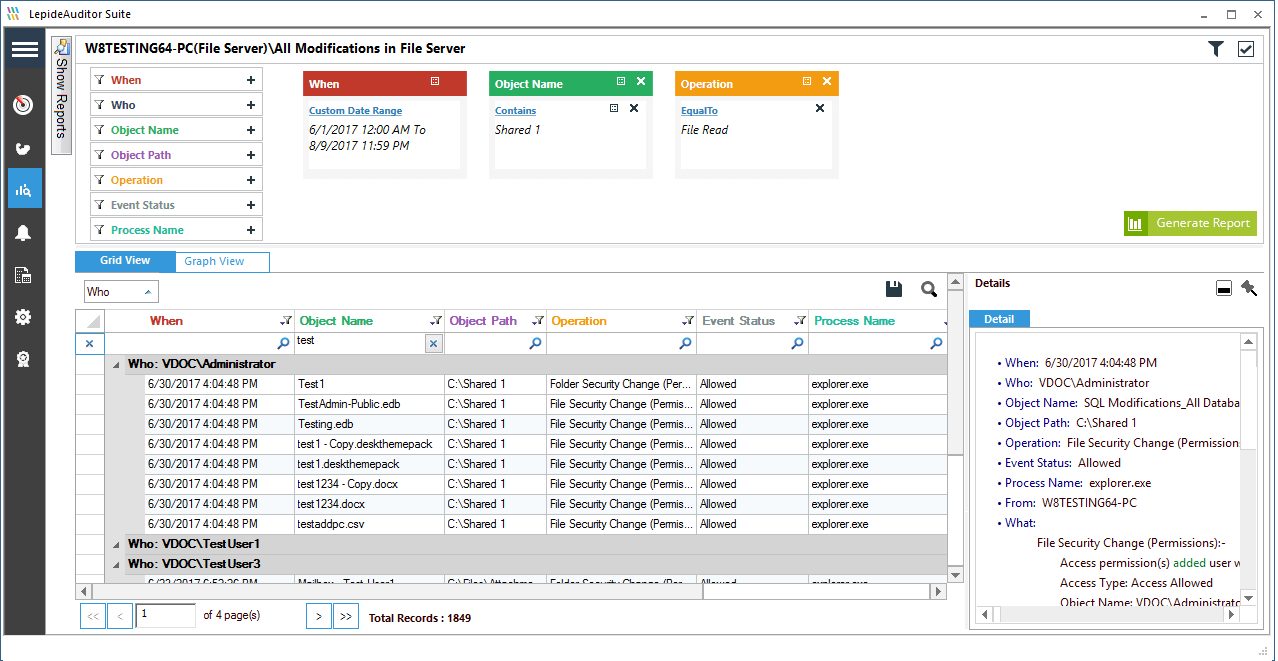
Task: Add the Who filter with its plus
Action: pyautogui.click(x=251, y=105)
